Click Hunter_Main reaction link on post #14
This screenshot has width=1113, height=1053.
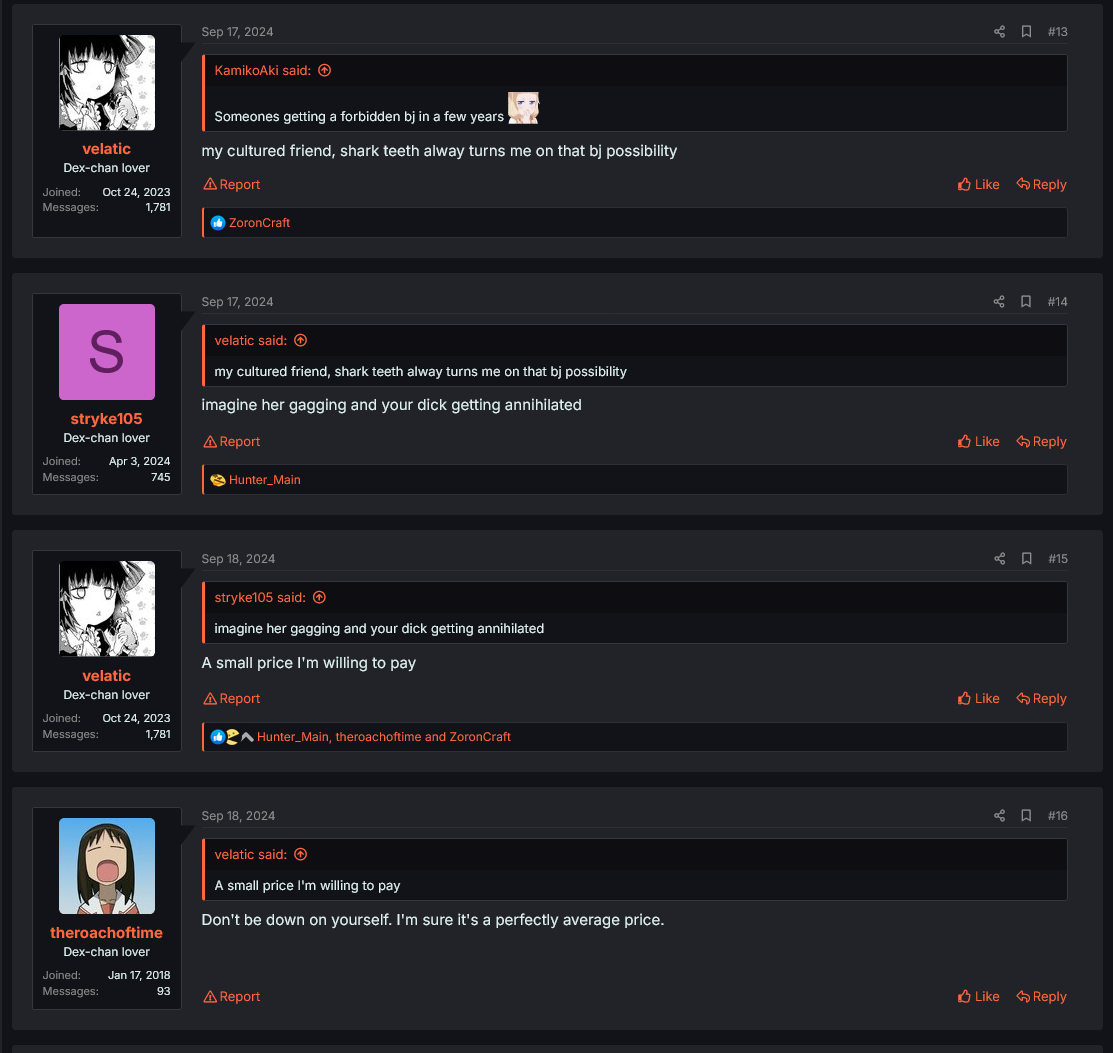click(x=264, y=480)
